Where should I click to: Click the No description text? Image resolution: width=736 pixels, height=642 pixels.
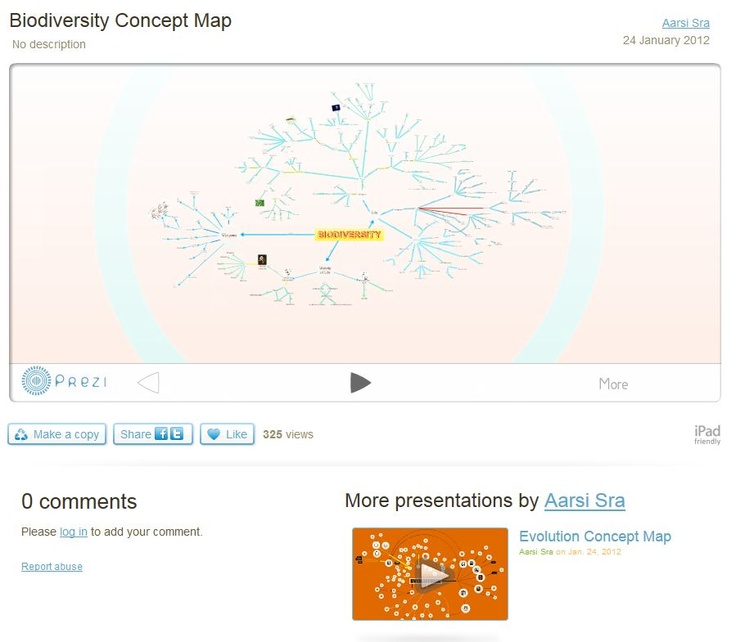(x=49, y=44)
